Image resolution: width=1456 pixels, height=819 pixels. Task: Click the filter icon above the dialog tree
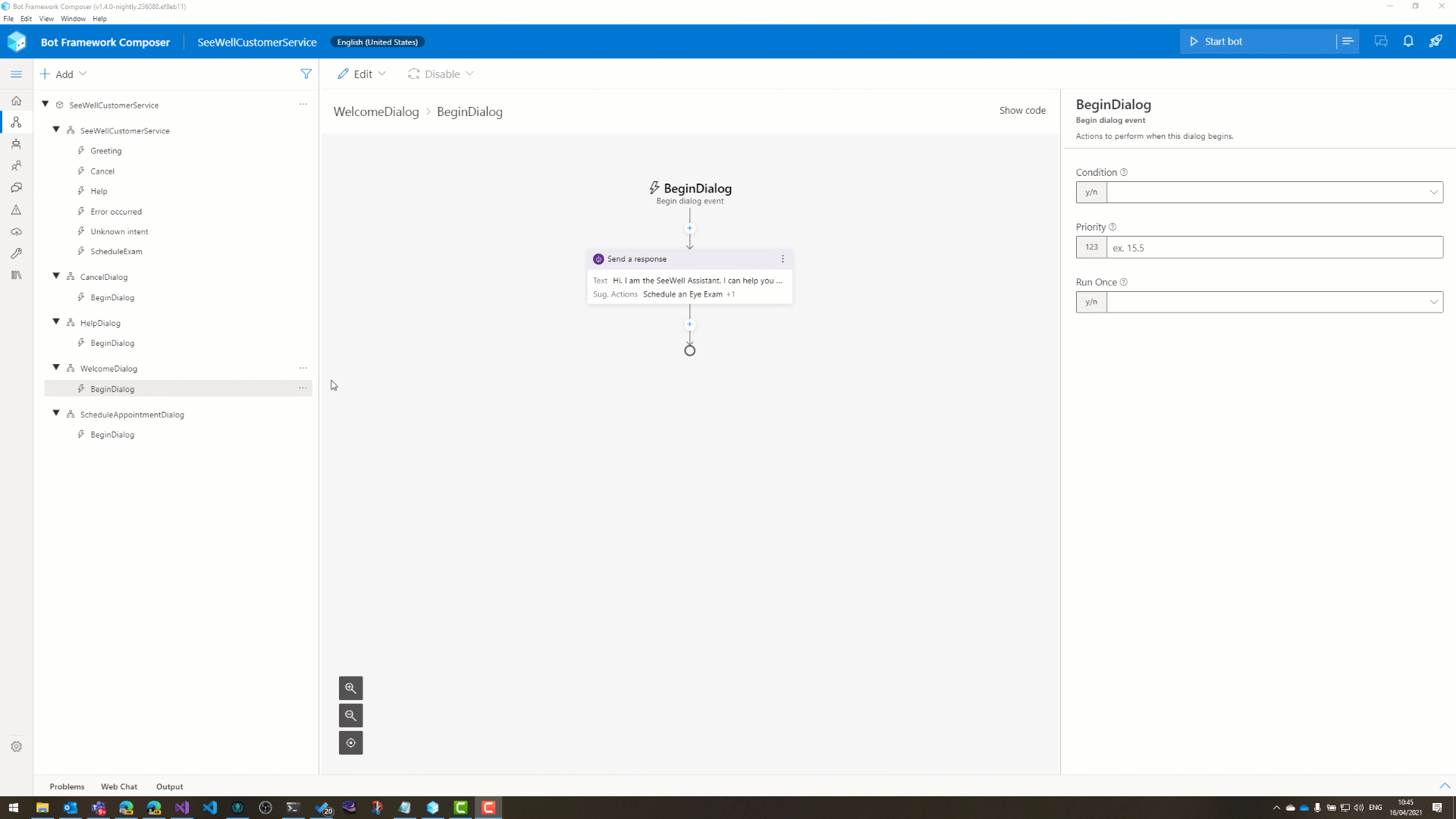click(x=306, y=74)
